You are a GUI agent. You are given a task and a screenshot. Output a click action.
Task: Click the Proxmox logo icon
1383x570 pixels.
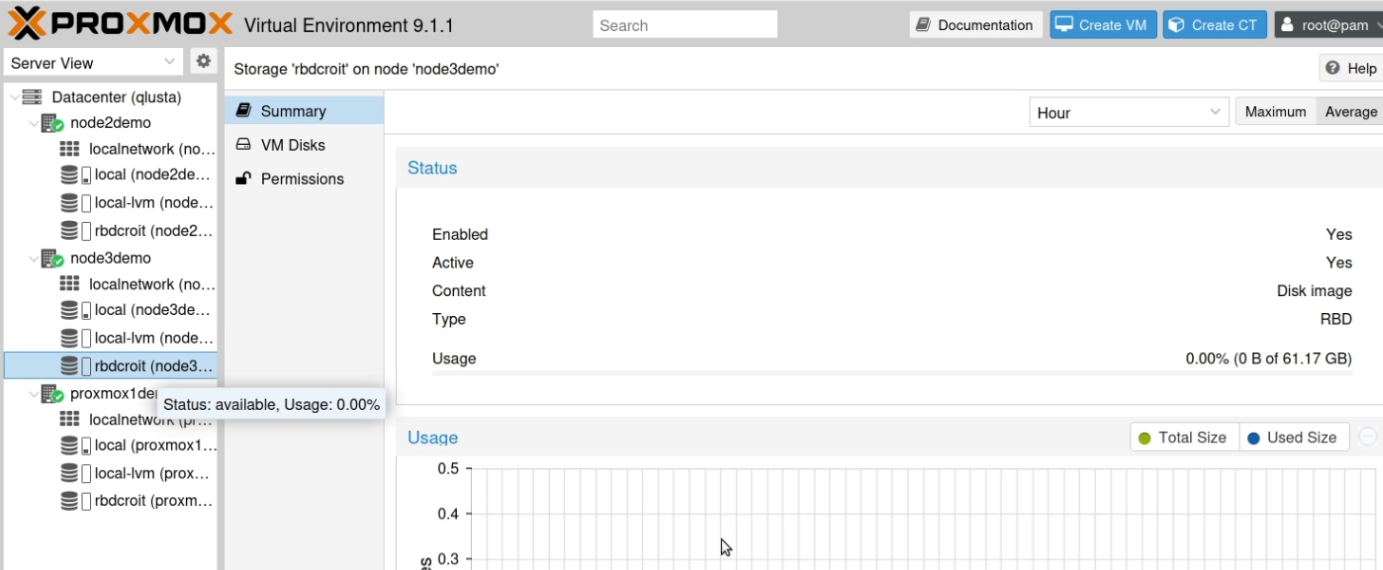pos(25,23)
